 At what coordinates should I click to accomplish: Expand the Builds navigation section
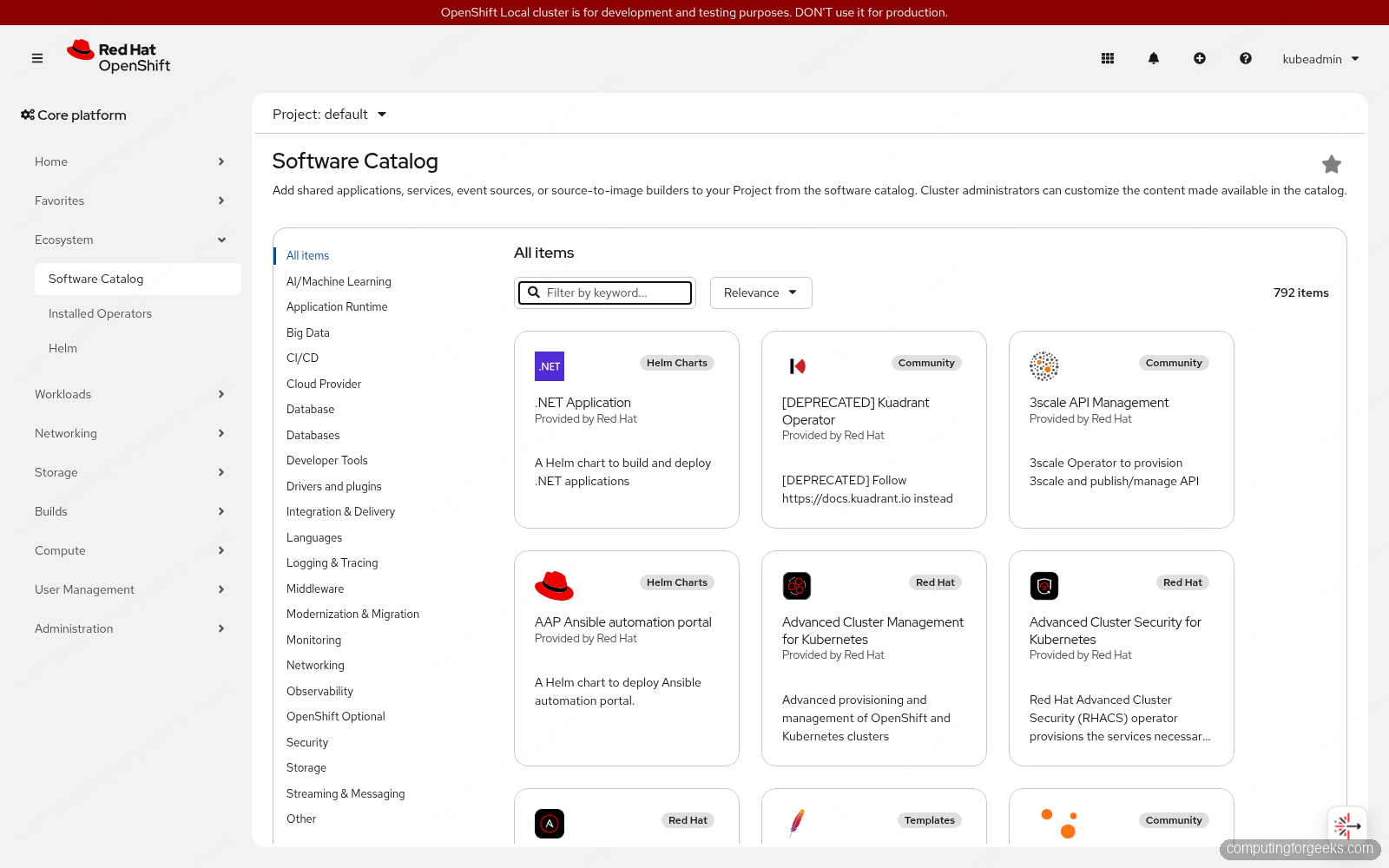point(130,511)
